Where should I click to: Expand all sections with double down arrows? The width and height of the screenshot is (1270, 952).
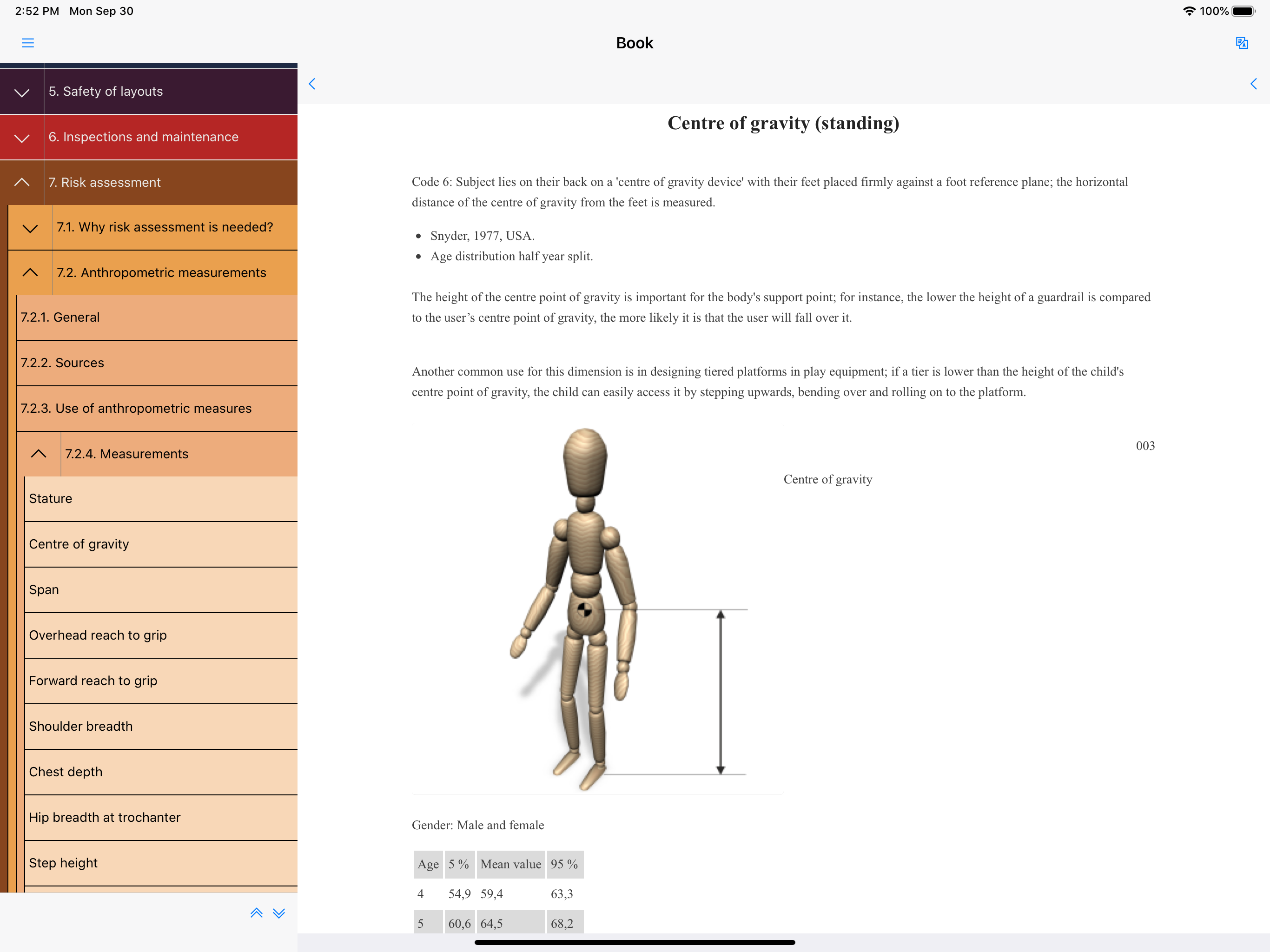[x=279, y=913]
